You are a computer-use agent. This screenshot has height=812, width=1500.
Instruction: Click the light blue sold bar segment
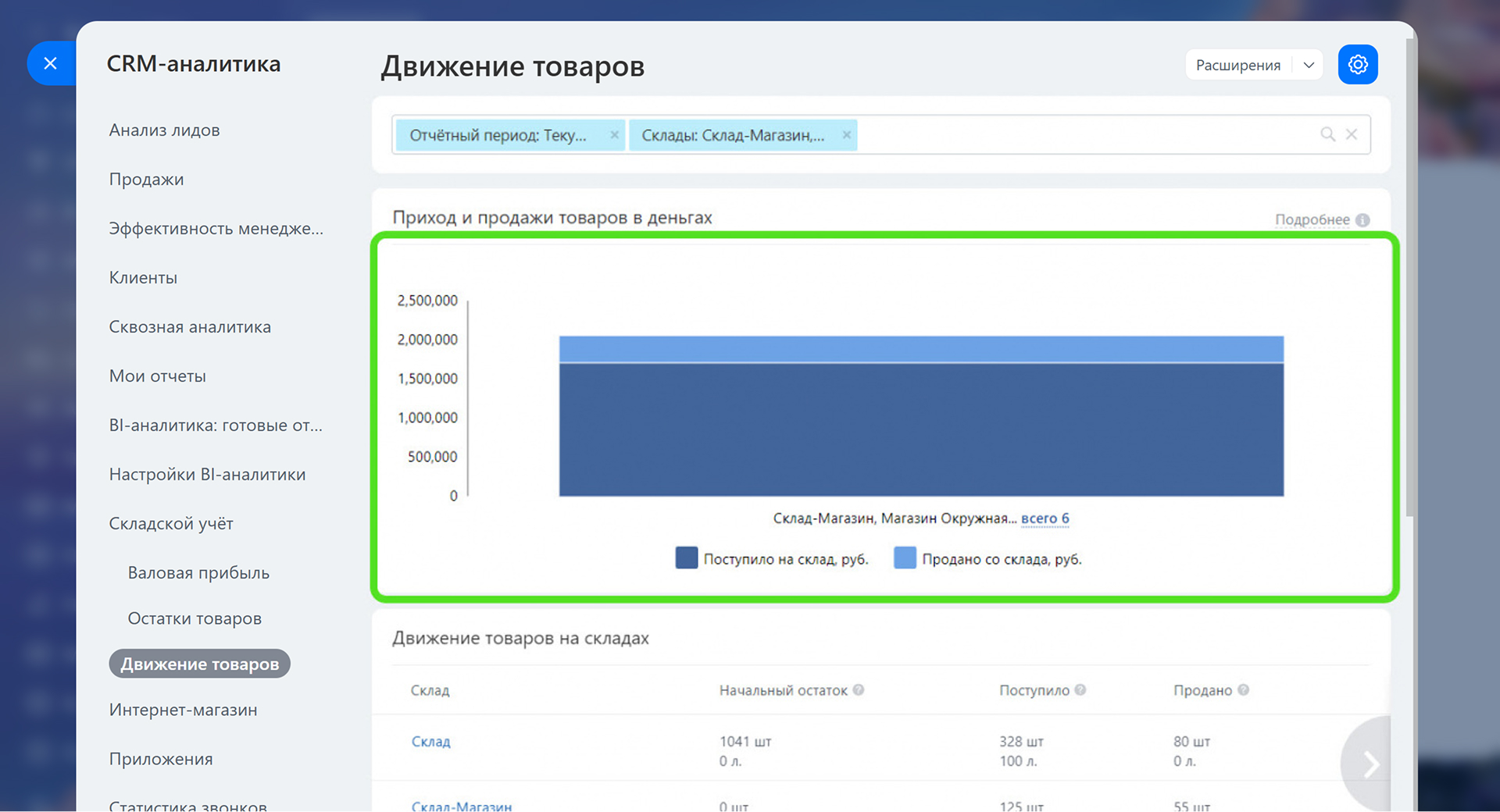[x=921, y=349]
